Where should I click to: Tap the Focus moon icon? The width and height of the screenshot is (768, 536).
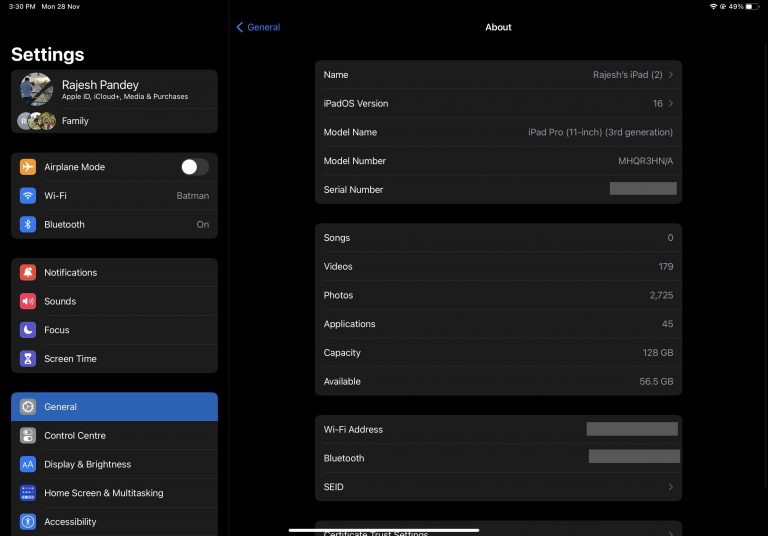28,330
